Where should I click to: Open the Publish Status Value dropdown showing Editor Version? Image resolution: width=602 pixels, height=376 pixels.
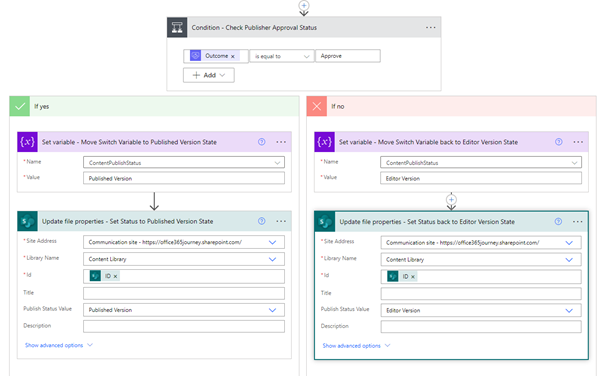click(x=481, y=310)
